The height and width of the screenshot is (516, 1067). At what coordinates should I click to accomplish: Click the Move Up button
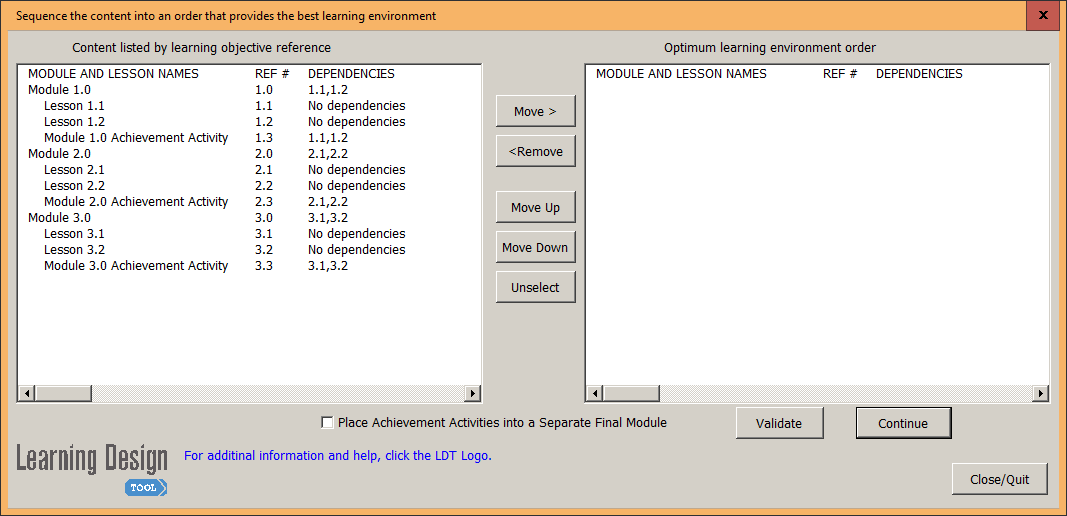coord(536,208)
